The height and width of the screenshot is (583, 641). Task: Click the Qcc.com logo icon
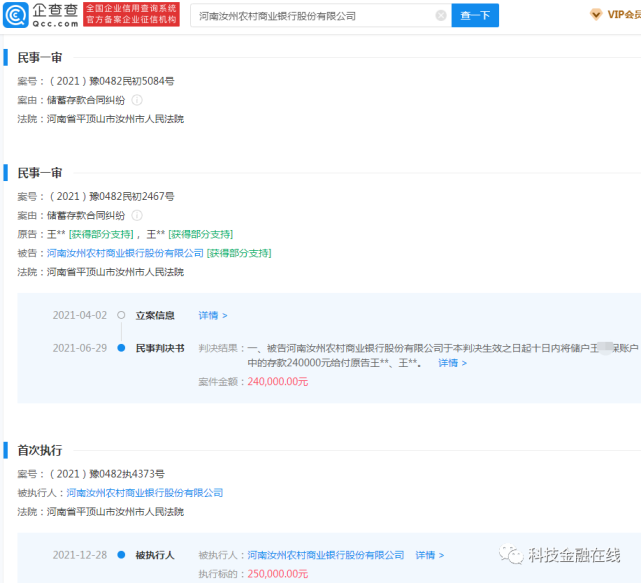[16, 15]
